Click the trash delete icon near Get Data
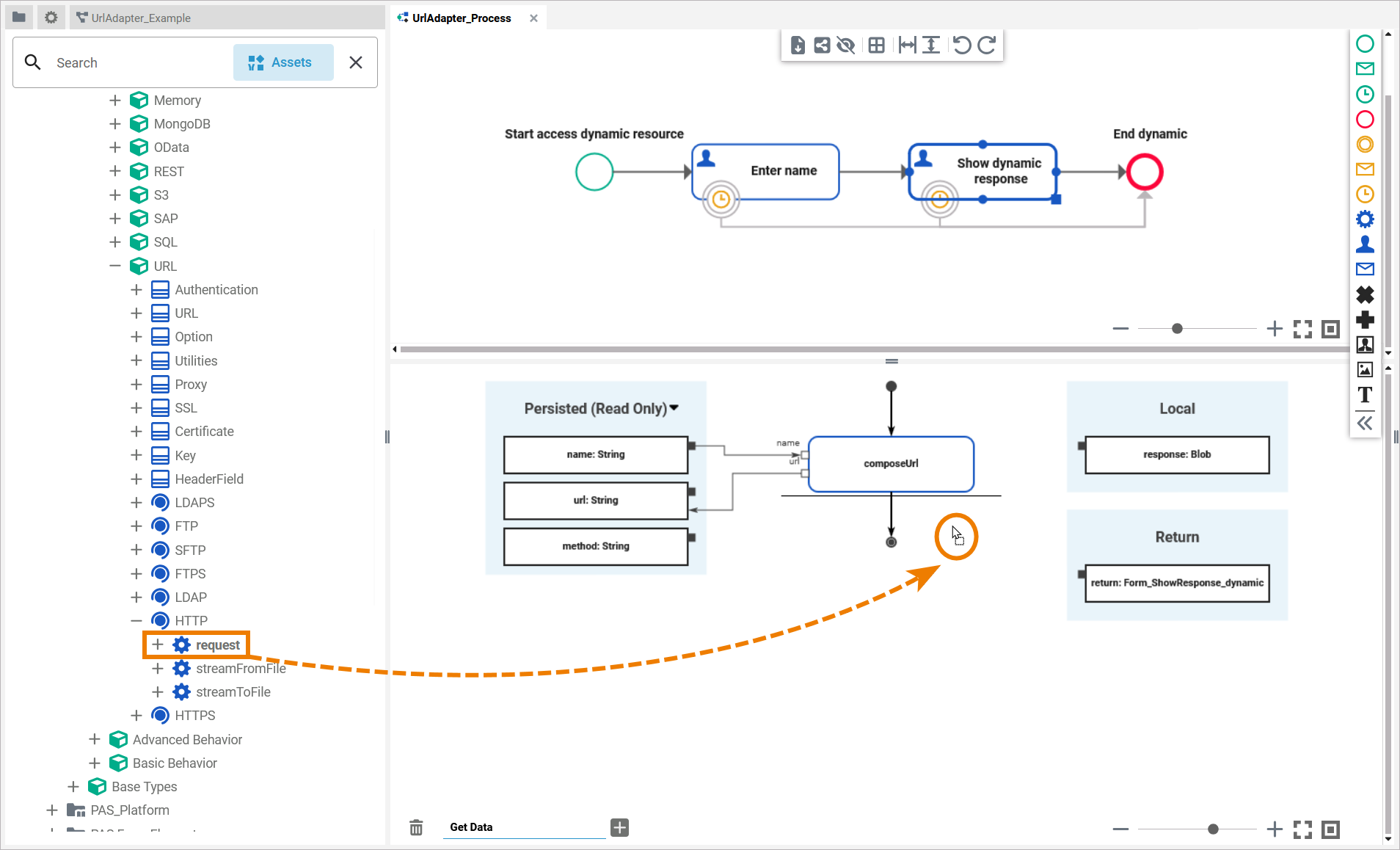 coord(416,828)
